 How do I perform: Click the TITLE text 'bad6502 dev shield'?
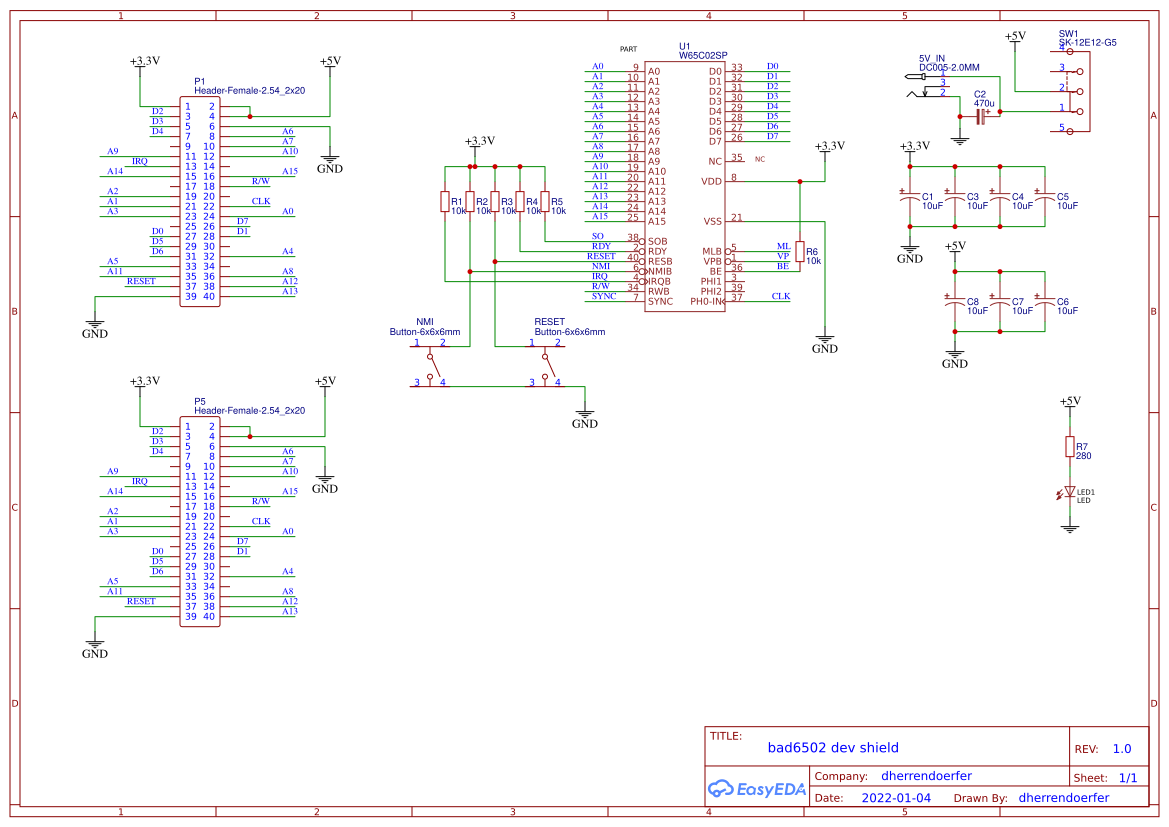click(x=832, y=747)
